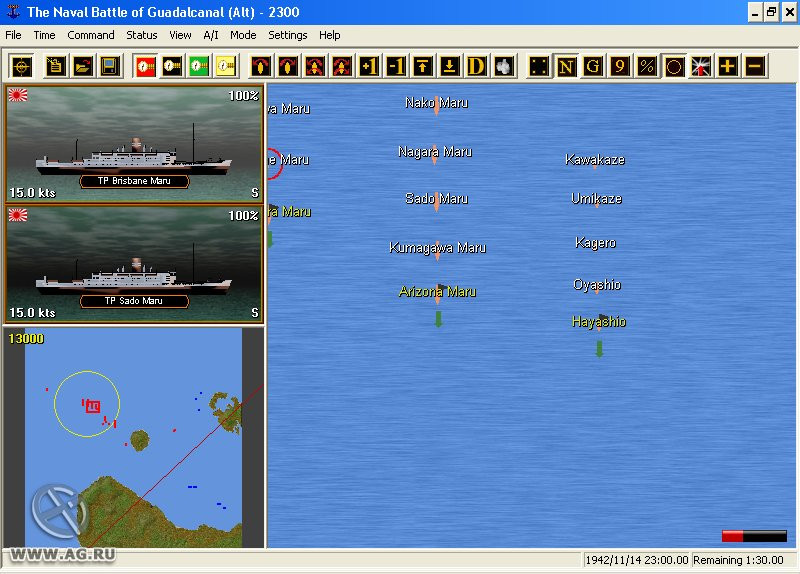Viewport: 800px width, 574px height.
Task: Click the plus zoom in icon
Action: click(728, 66)
